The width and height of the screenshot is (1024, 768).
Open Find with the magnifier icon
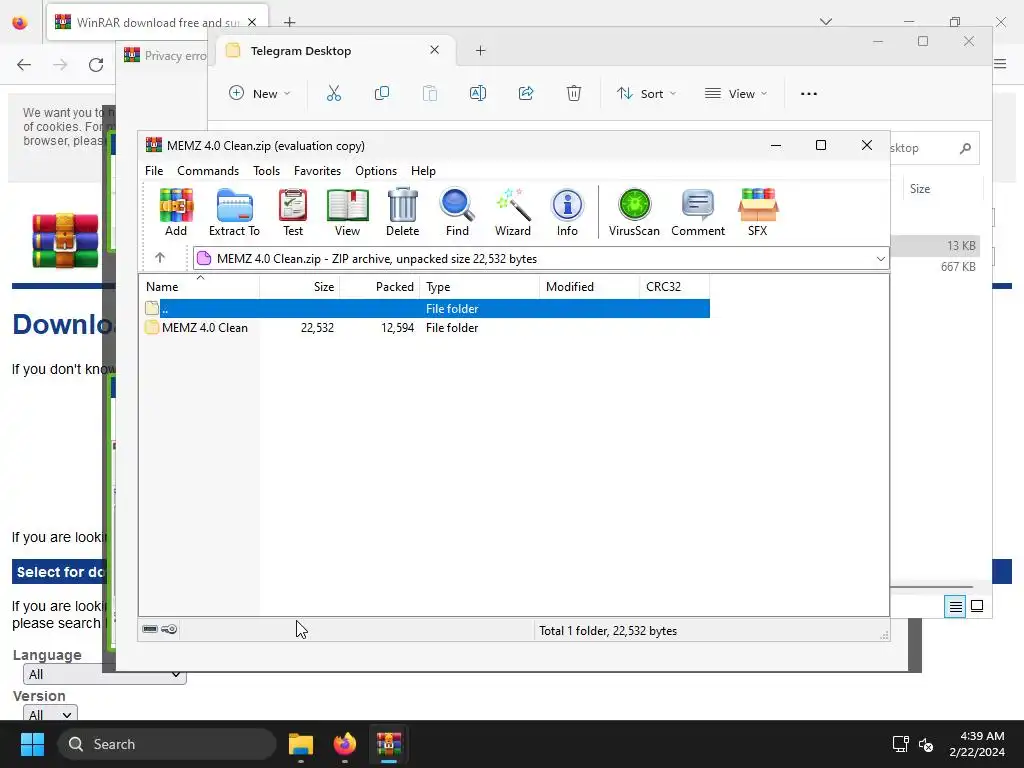457,212
